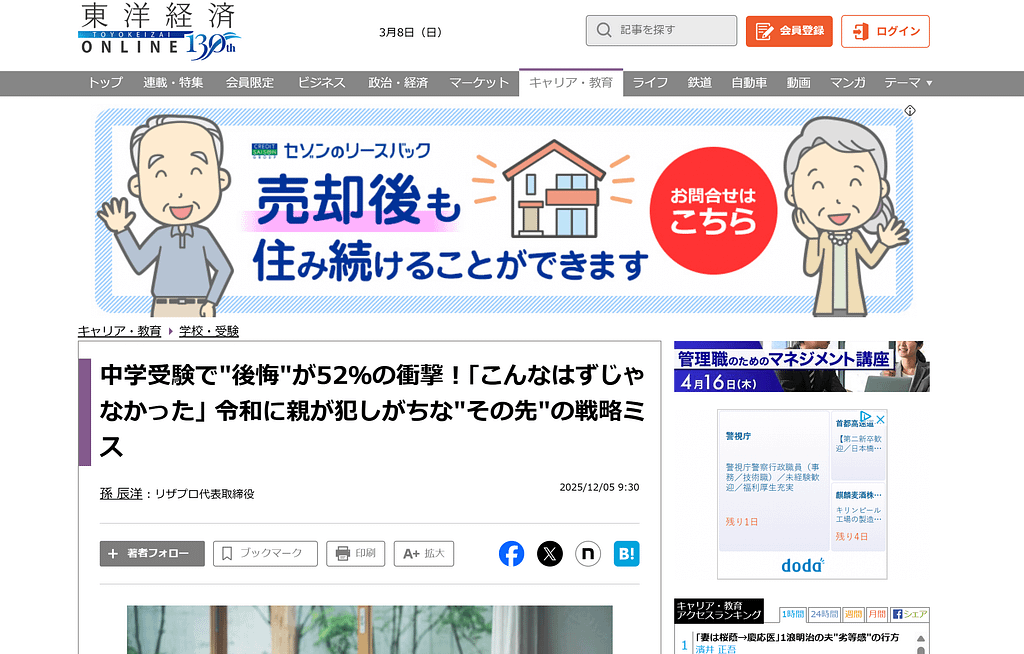This screenshot has height=654, width=1024.
Task: Bookmark this article
Action: [265, 554]
